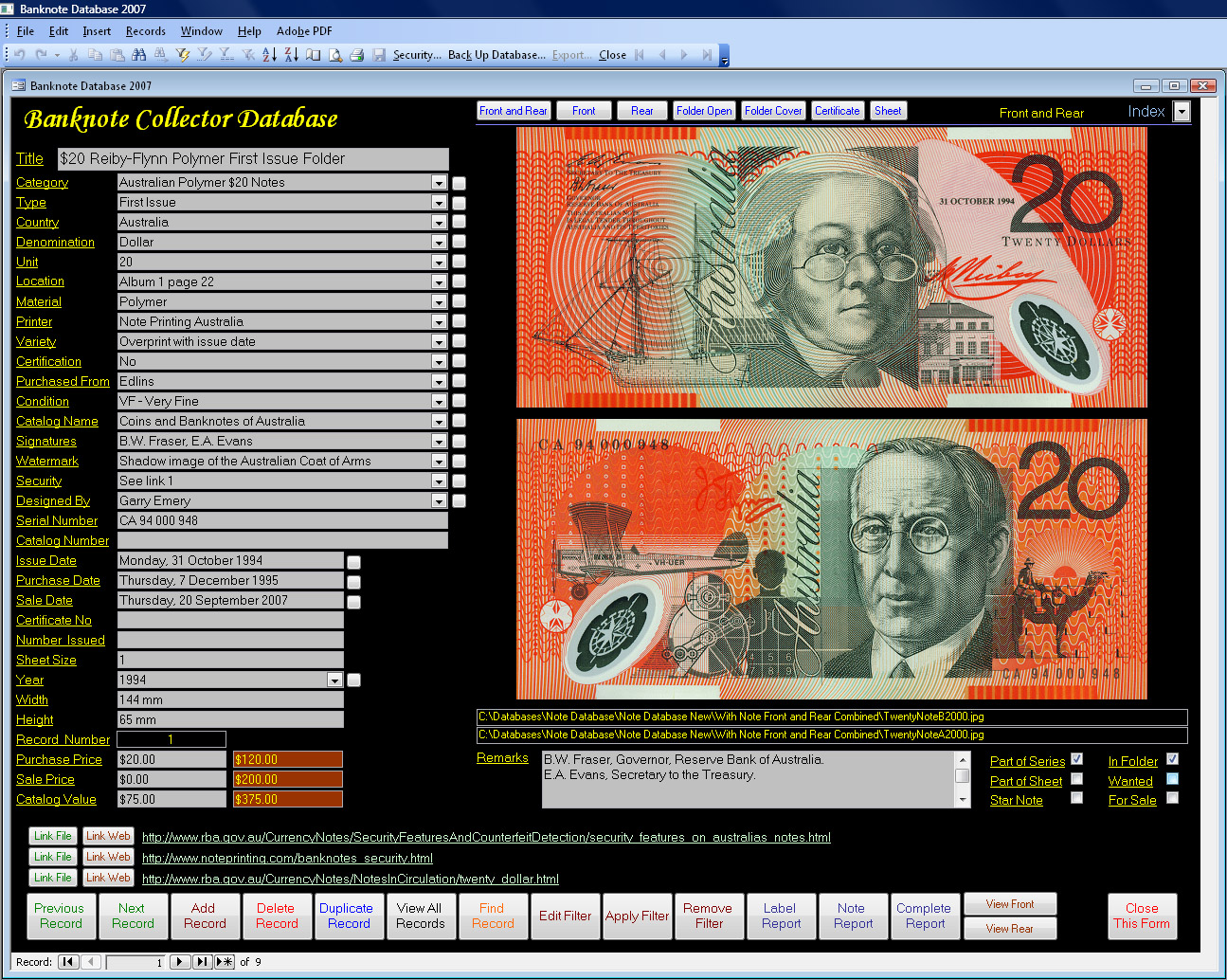The image size is (1227, 980).
Task: Click the Front and Rear view button
Action: click(x=514, y=111)
